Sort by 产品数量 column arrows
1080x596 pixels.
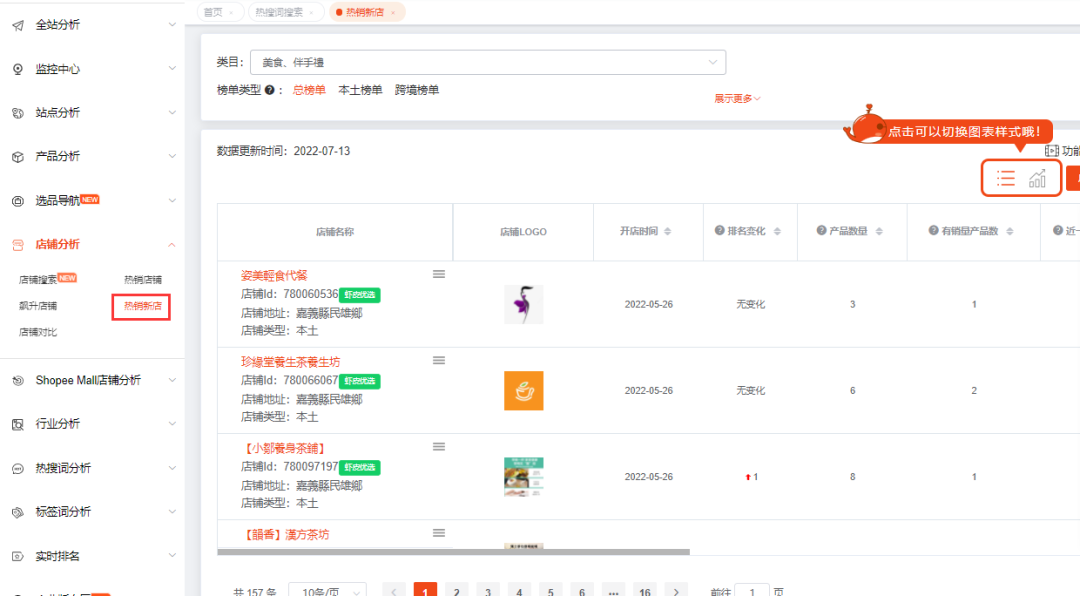[879, 232]
